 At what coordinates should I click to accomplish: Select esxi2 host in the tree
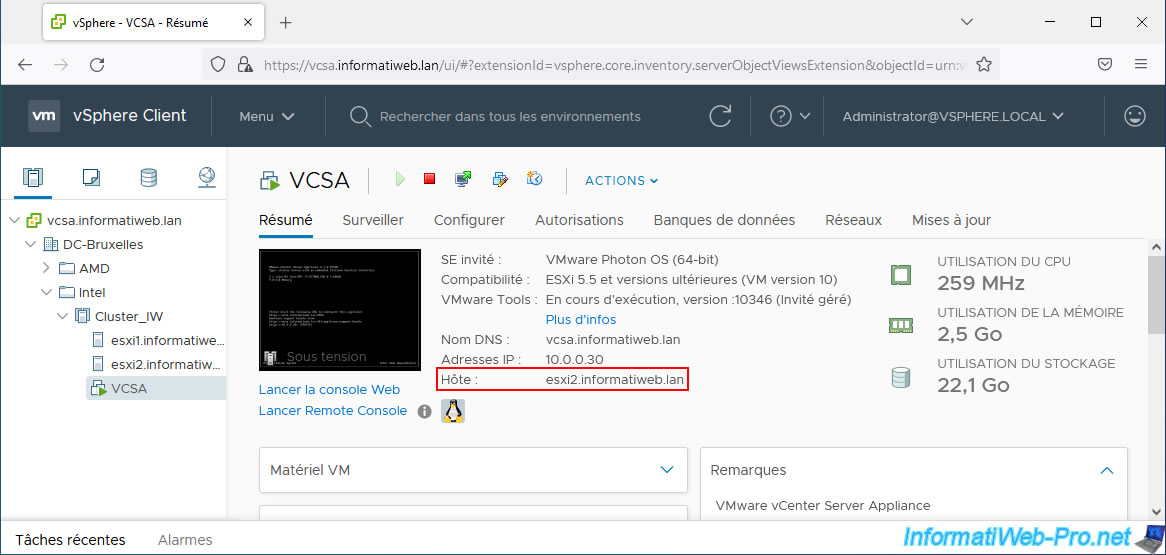(157, 365)
